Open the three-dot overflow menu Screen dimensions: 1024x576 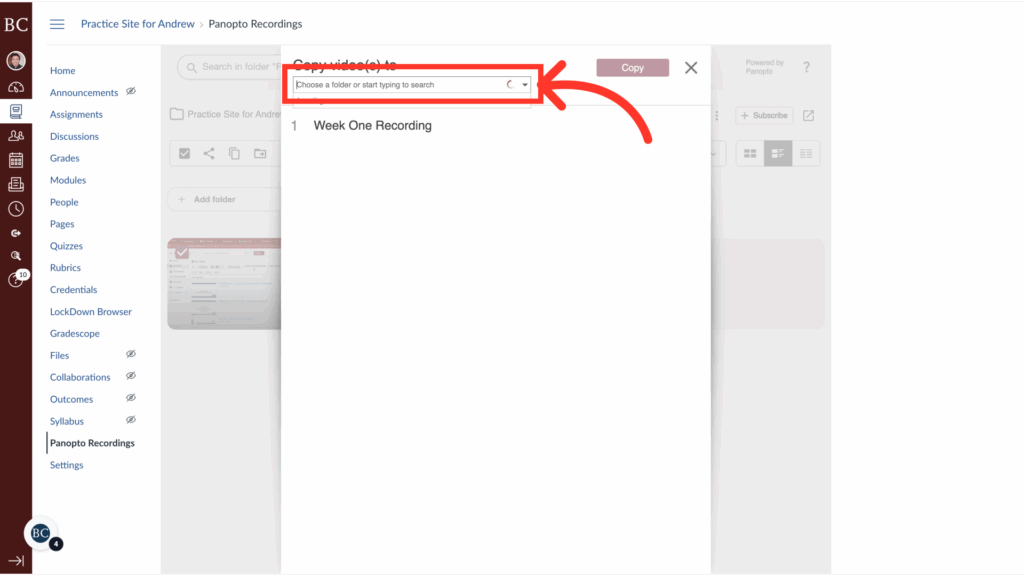pos(716,115)
